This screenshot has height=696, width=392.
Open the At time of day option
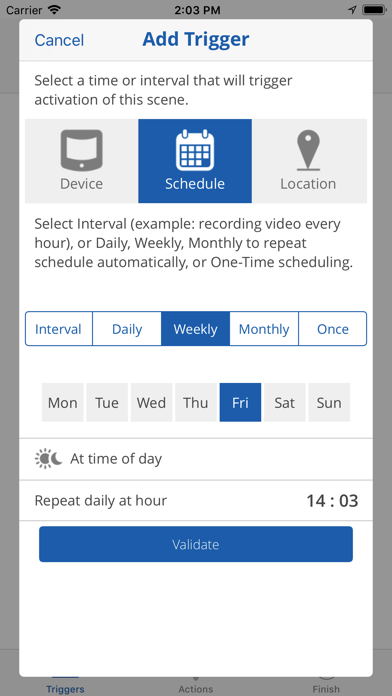tap(196, 459)
